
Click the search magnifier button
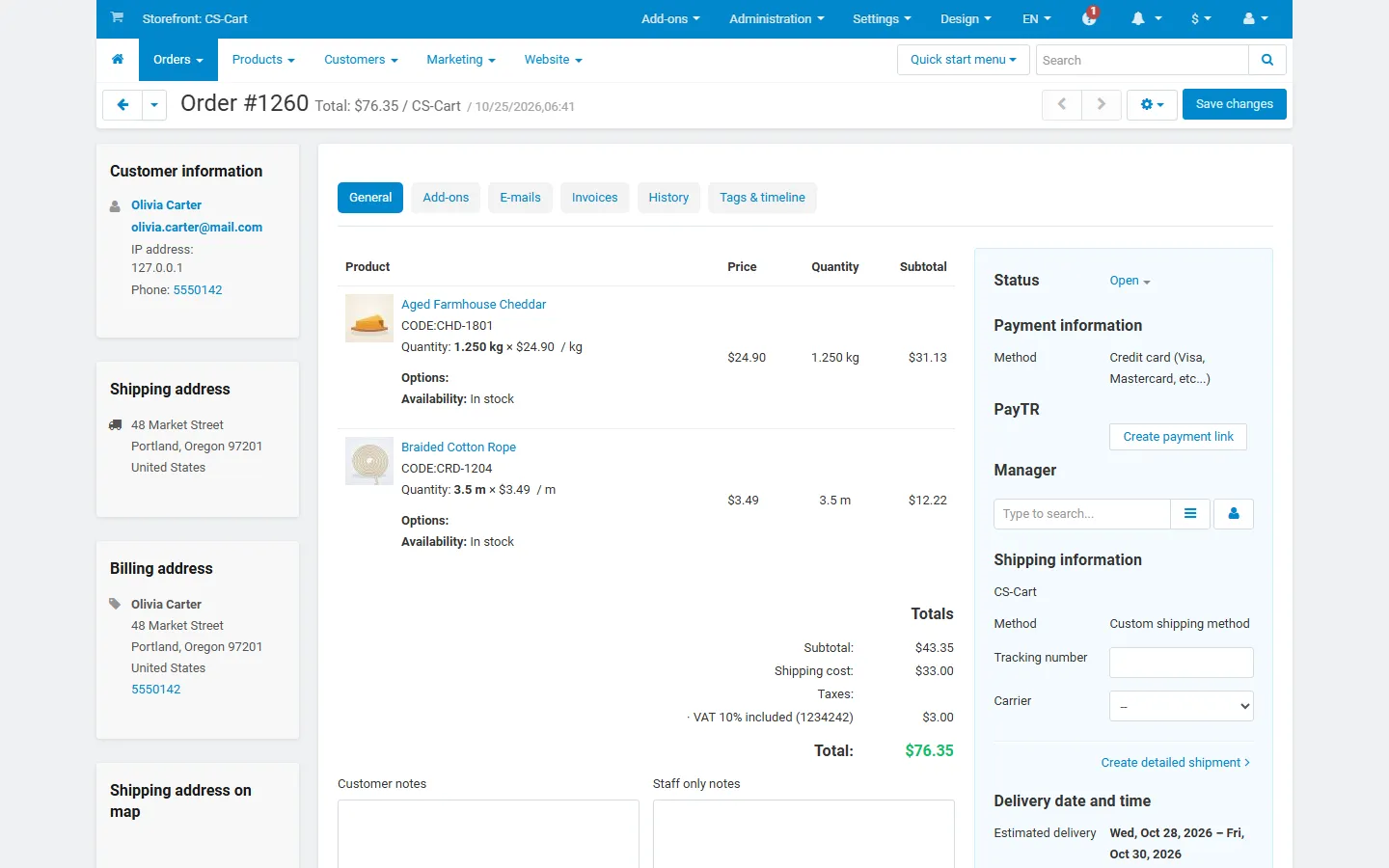[x=1267, y=60]
